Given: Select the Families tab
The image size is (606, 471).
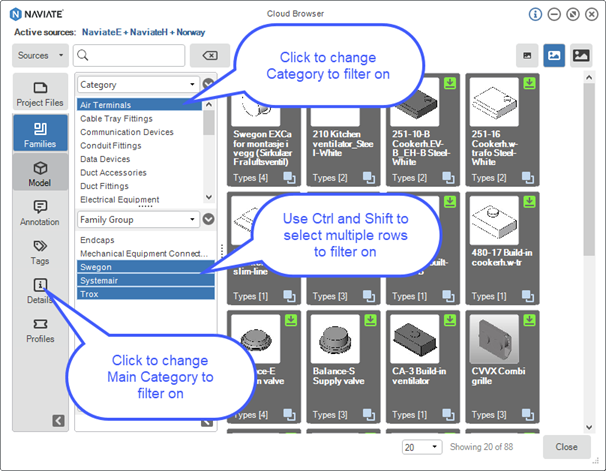Looking at the screenshot, I should pos(40,133).
